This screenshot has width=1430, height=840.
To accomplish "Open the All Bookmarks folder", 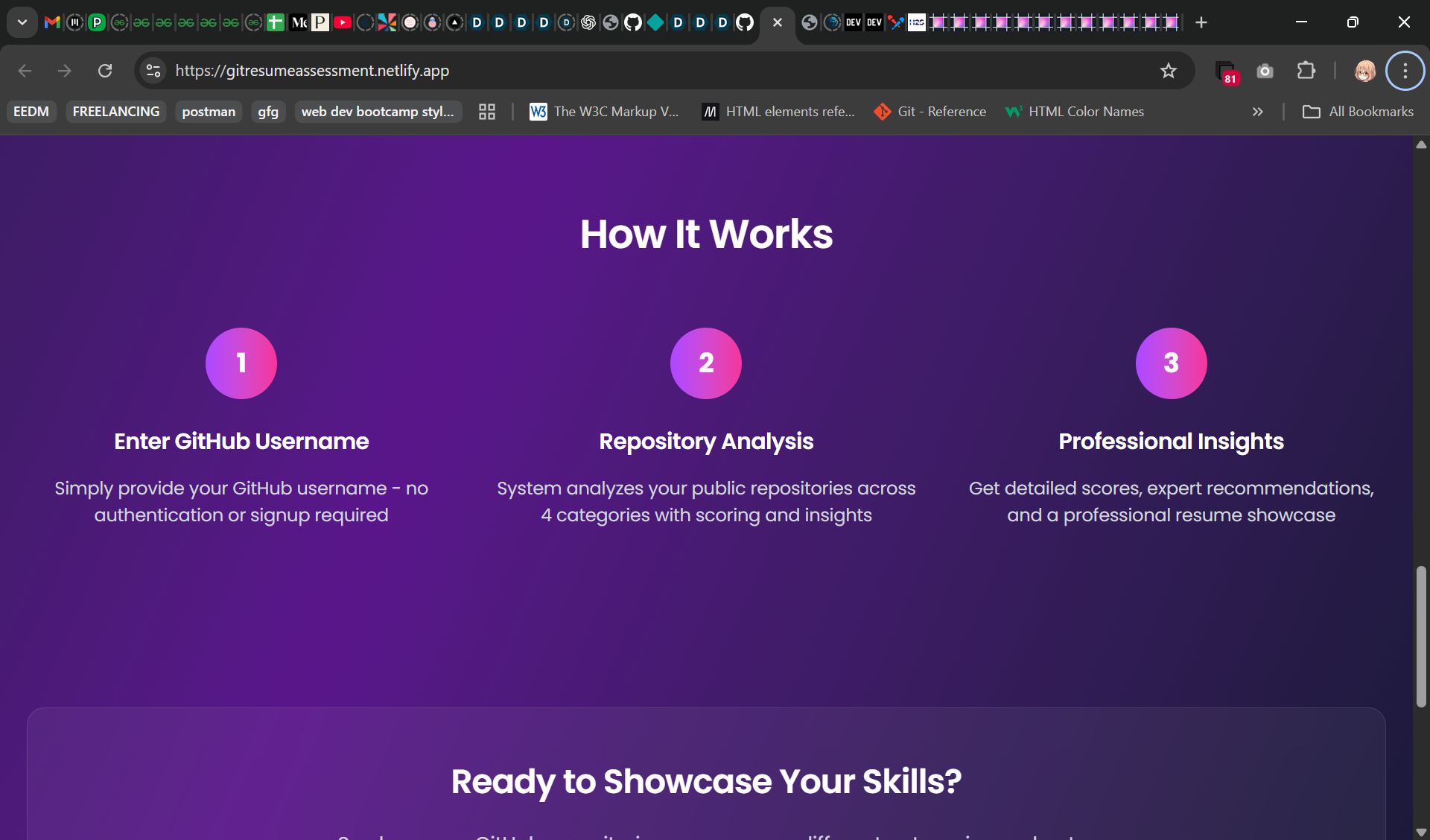I will (x=1358, y=112).
